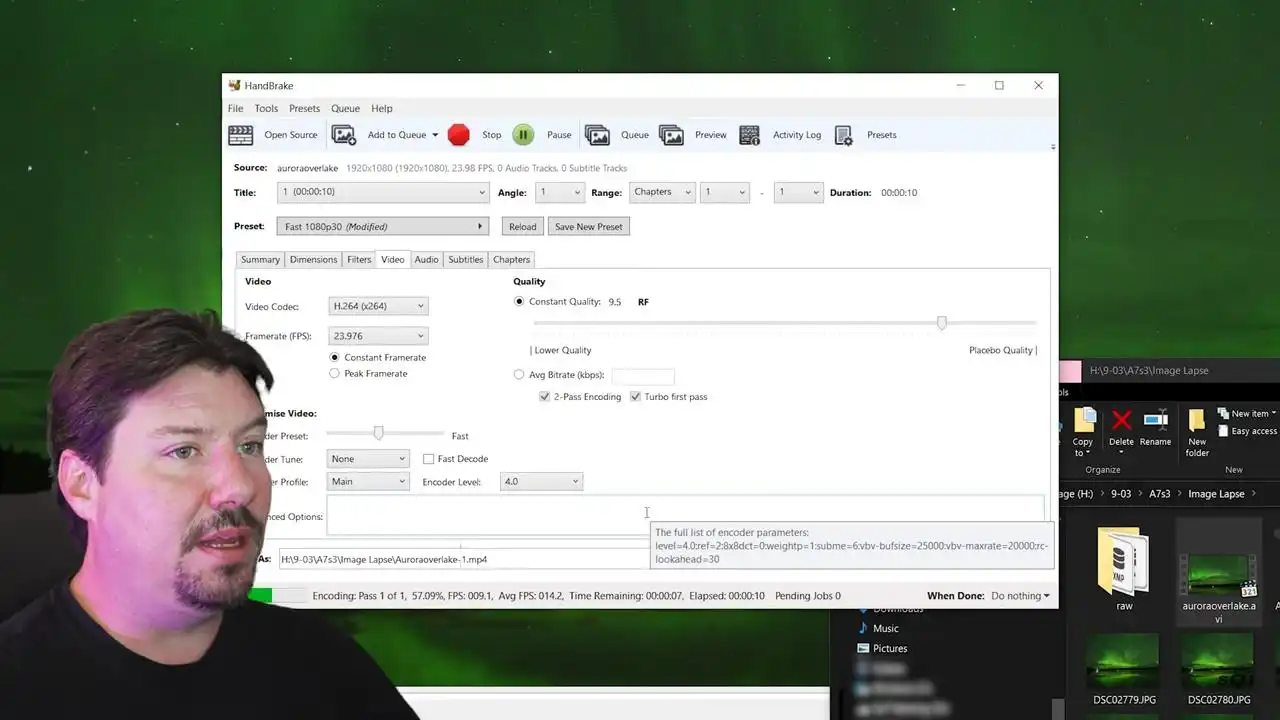The image size is (1280, 720).
Task: Open the Queue menu
Action: click(345, 108)
